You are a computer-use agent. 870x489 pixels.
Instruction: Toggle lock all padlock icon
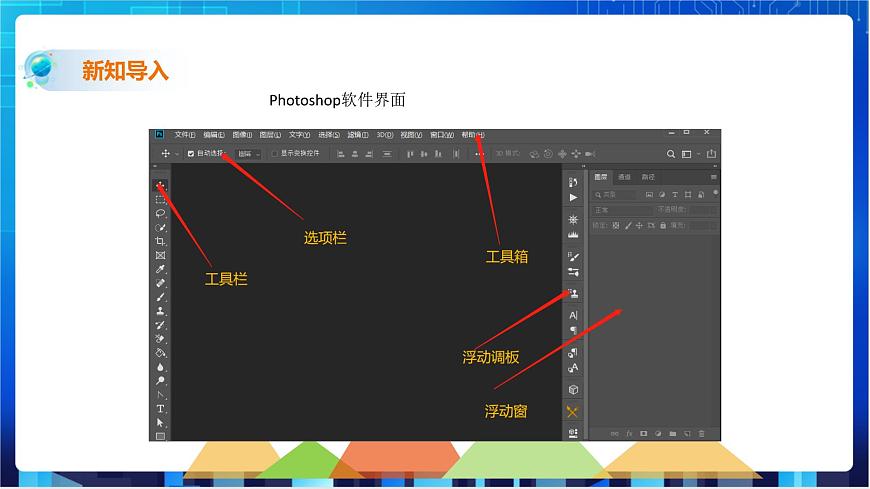(x=662, y=225)
